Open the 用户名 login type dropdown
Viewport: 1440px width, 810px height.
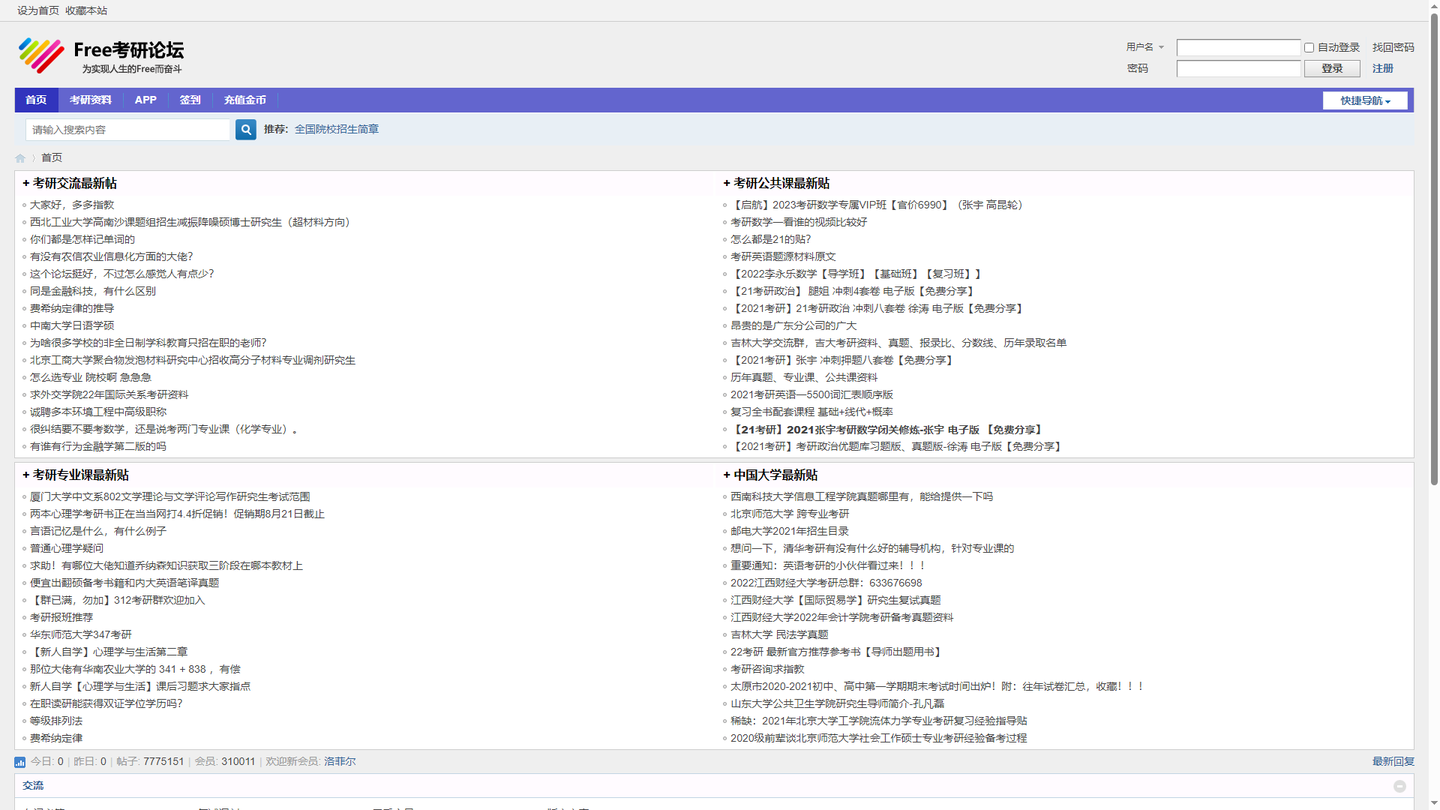click(1145, 47)
